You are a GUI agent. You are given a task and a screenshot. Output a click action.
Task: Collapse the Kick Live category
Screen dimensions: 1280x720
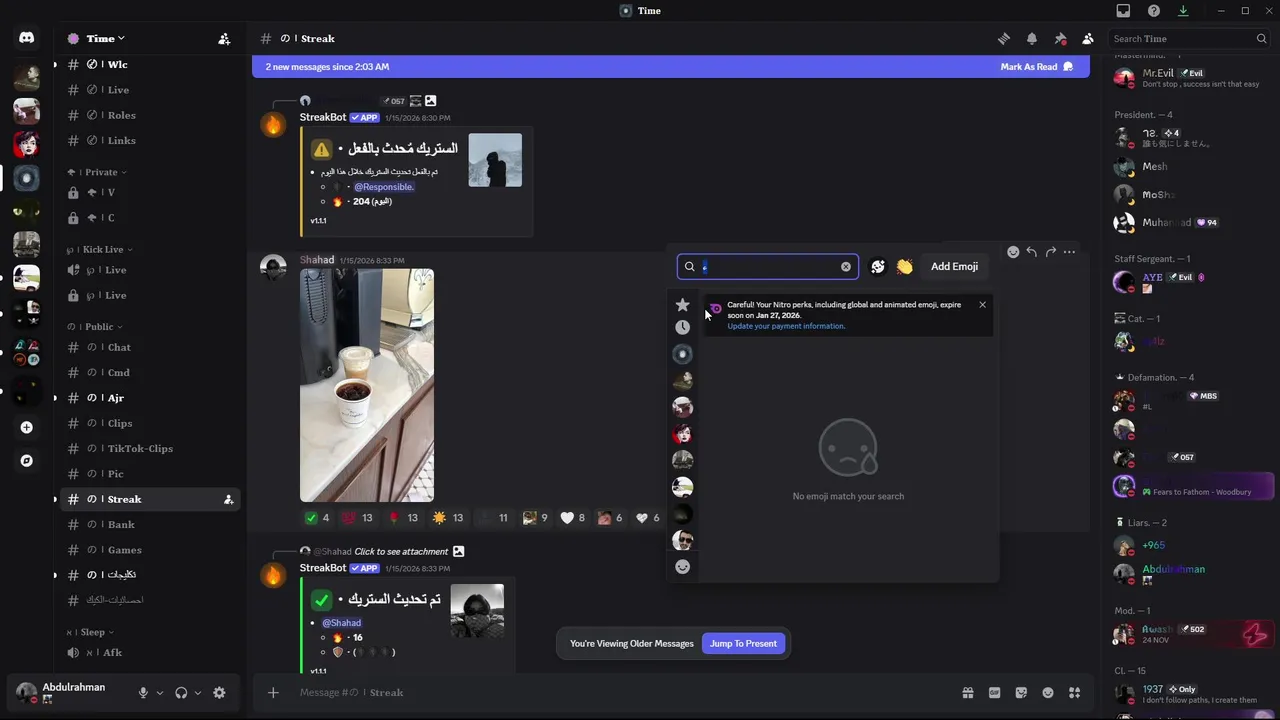pyautogui.click(x=100, y=250)
